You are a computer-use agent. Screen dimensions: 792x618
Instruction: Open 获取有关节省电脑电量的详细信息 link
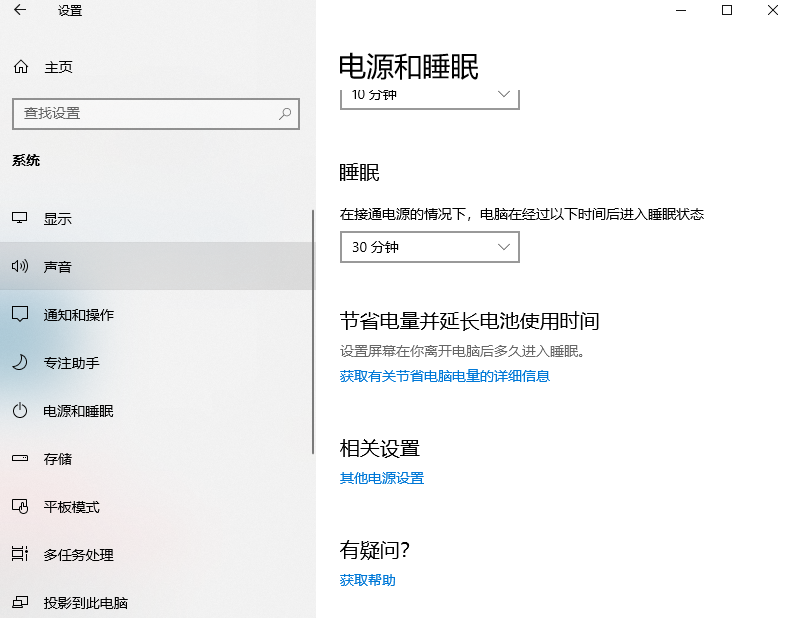coord(445,376)
